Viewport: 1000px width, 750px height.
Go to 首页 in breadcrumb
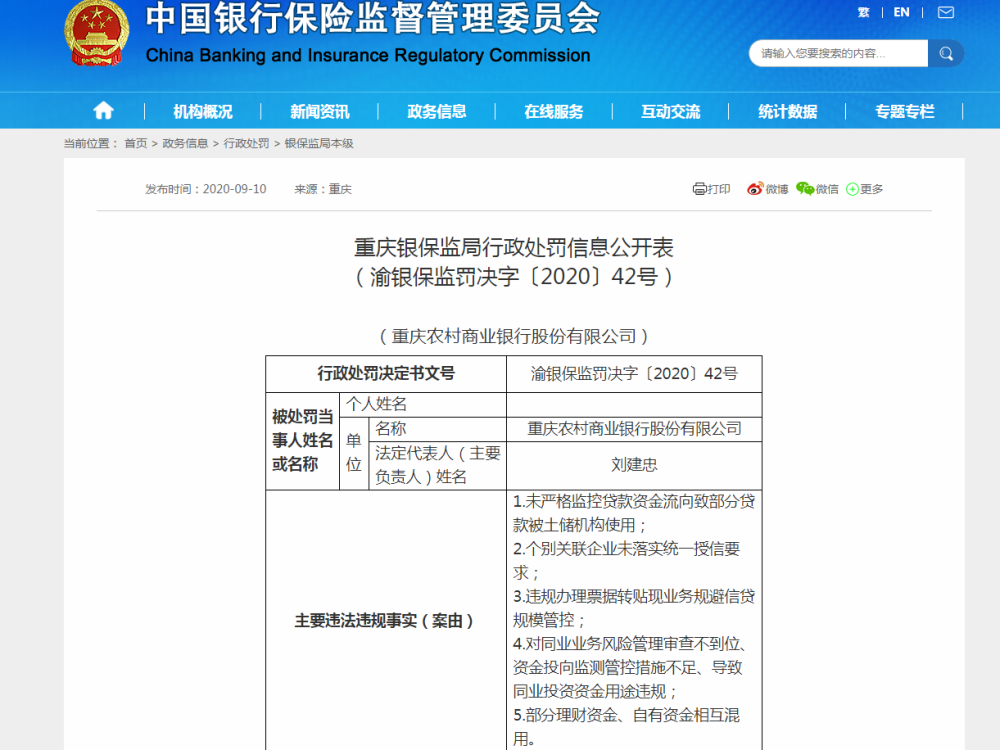pos(136,143)
